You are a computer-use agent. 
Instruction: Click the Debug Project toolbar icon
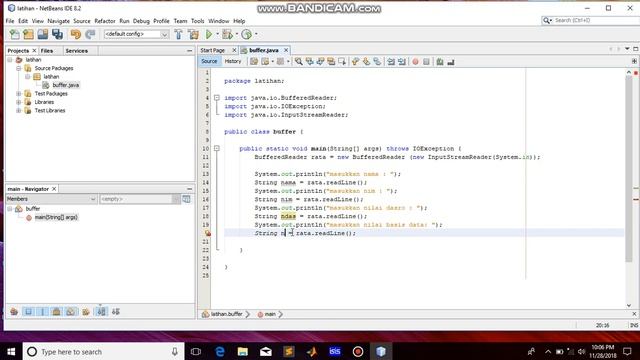pyautogui.click(x=227, y=34)
